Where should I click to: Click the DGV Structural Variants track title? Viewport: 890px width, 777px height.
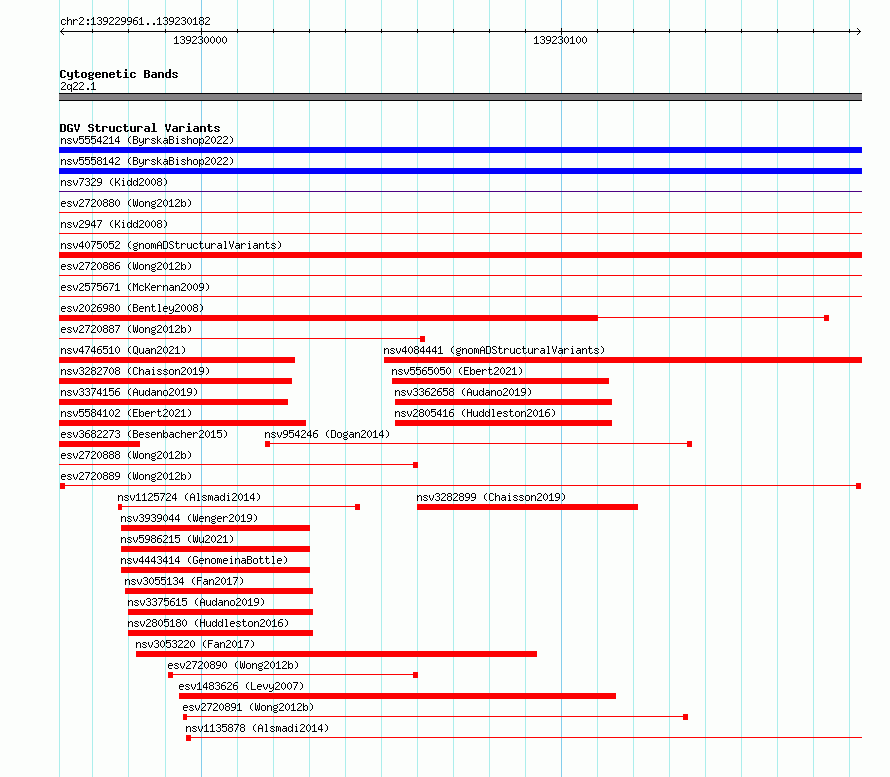point(140,128)
